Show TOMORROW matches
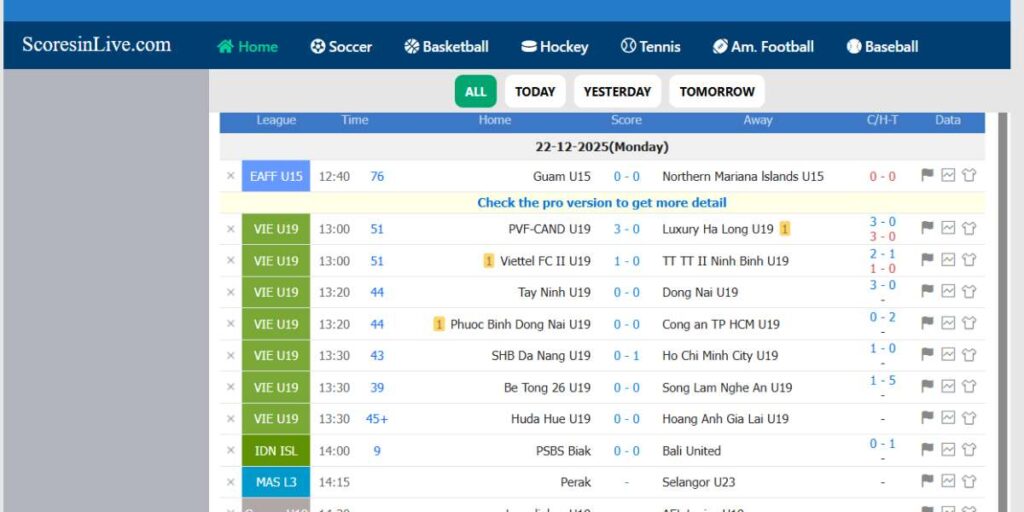1024x512 pixels. [717, 92]
